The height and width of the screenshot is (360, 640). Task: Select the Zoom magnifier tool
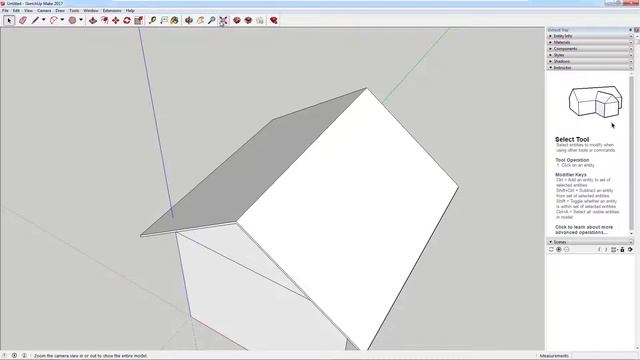click(211, 20)
